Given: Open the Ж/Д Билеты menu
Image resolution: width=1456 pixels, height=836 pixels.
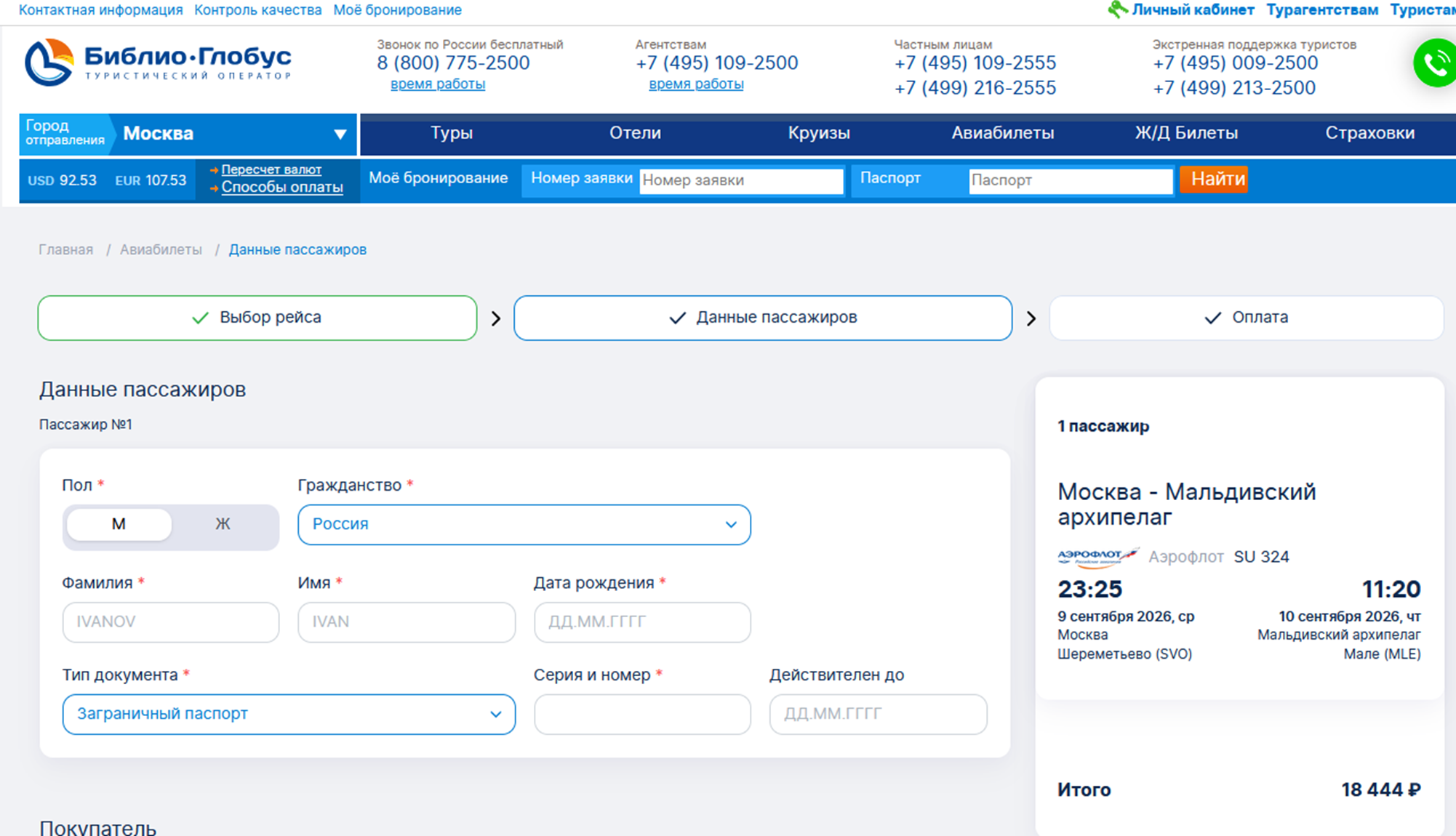Looking at the screenshot, I should [1186, 133].
